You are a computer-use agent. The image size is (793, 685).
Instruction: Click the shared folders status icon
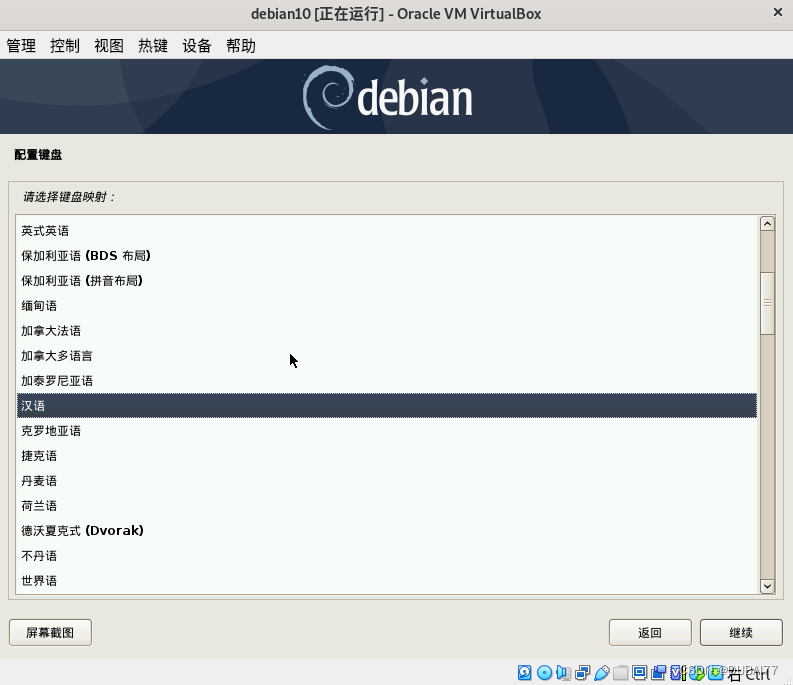coord(621,672)
